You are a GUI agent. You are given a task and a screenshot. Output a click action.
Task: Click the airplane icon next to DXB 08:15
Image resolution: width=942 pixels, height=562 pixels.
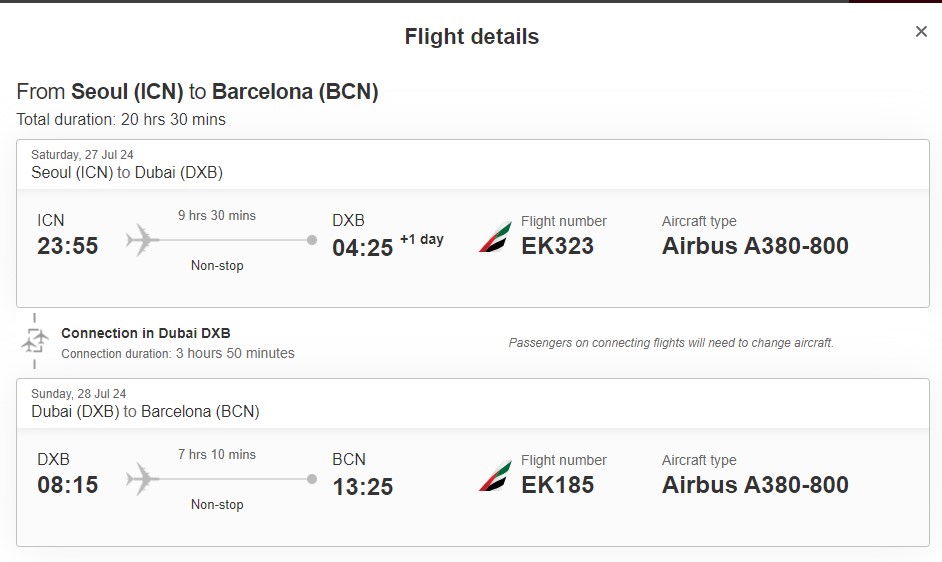[142, 479]
